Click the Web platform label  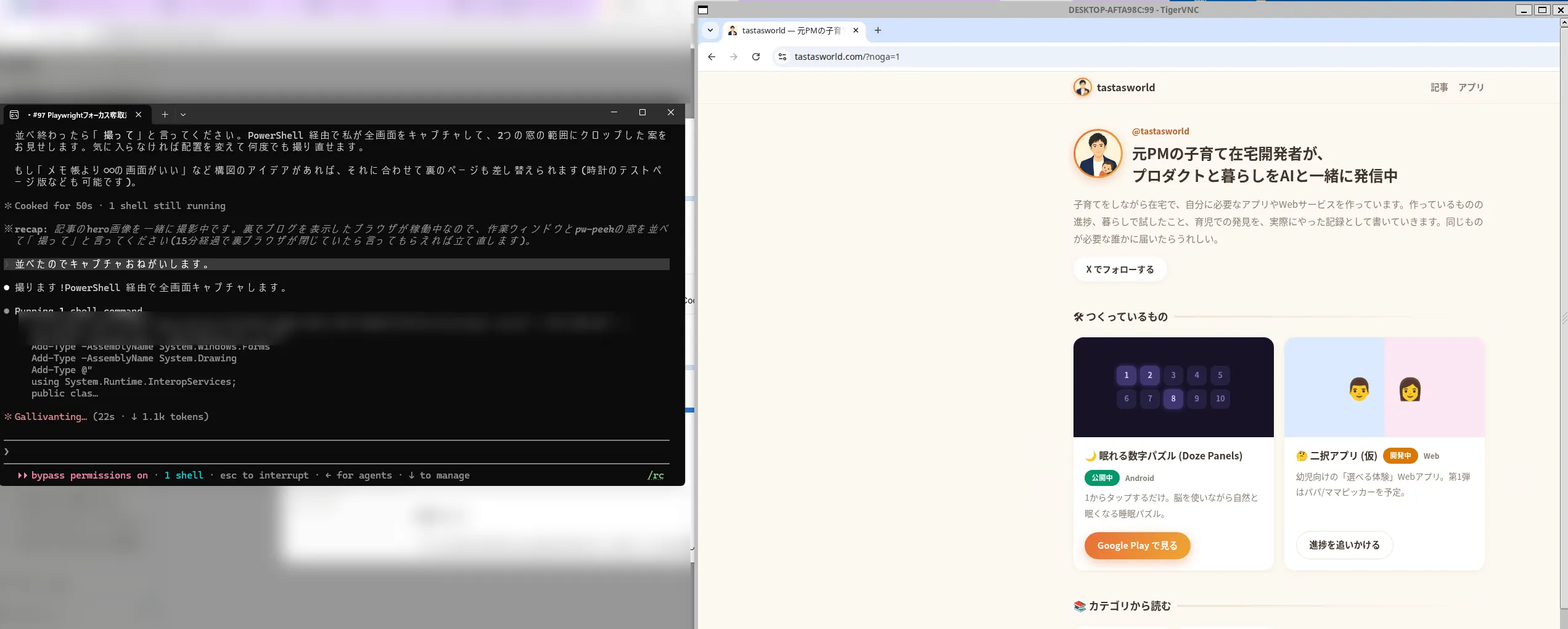tap(1431, 456)
